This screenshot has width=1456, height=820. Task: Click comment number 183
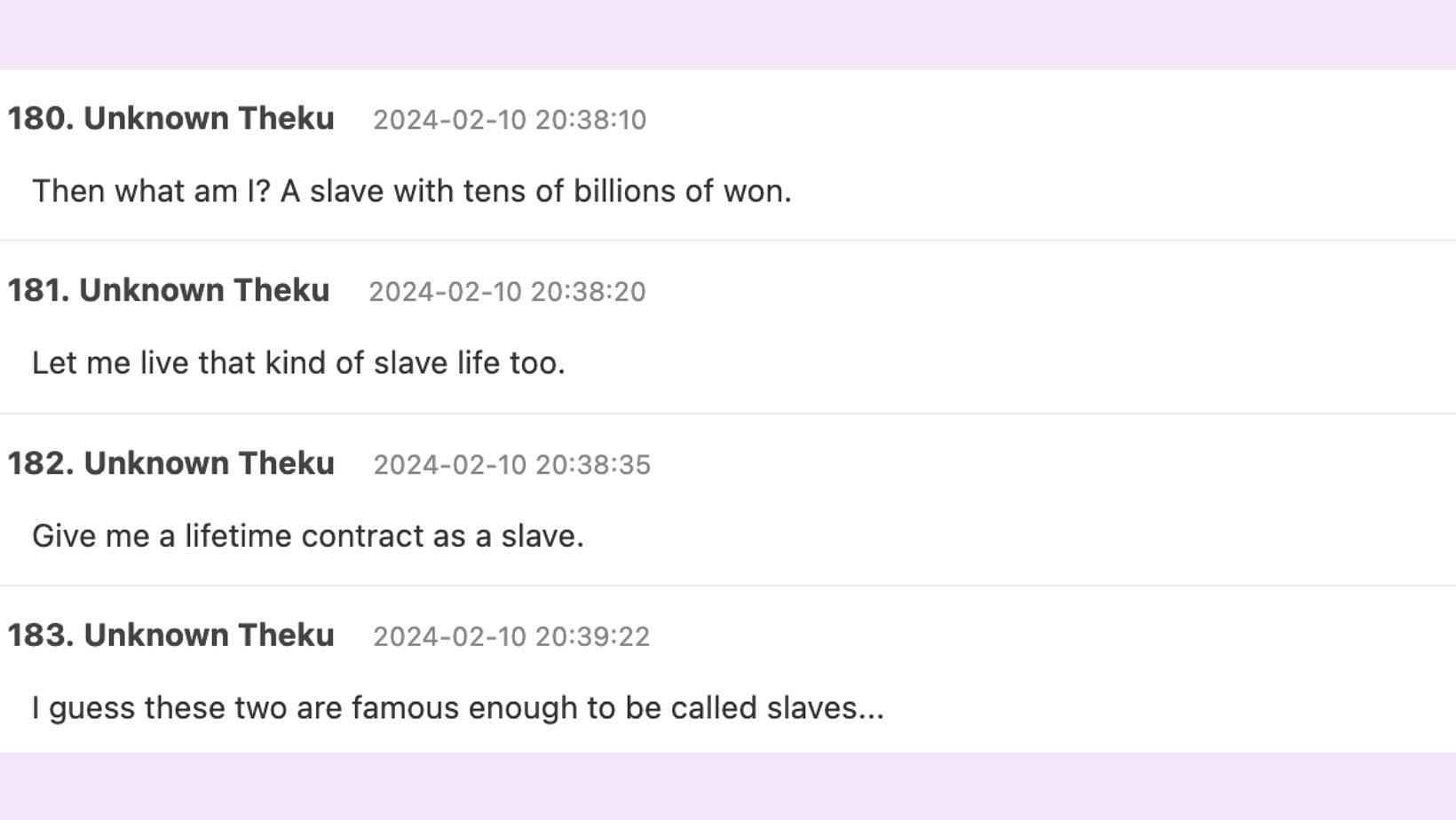(x=40, y=635)
